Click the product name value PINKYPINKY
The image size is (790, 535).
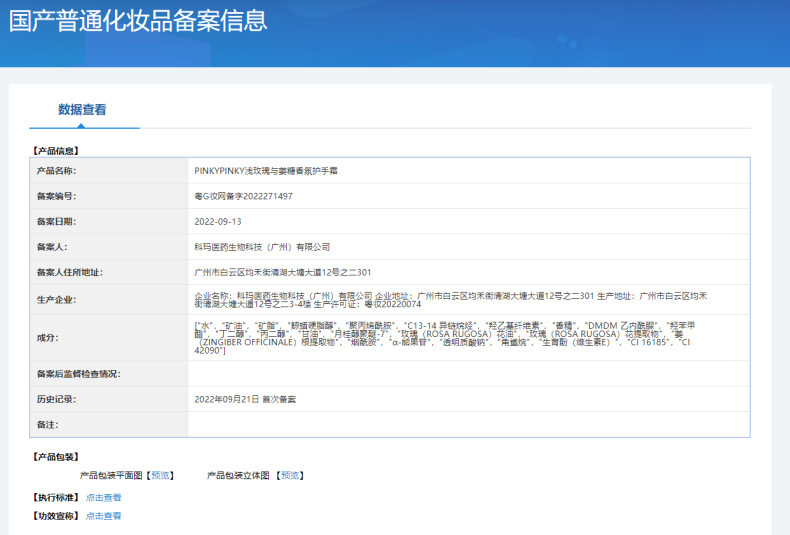tap(266, 171)
